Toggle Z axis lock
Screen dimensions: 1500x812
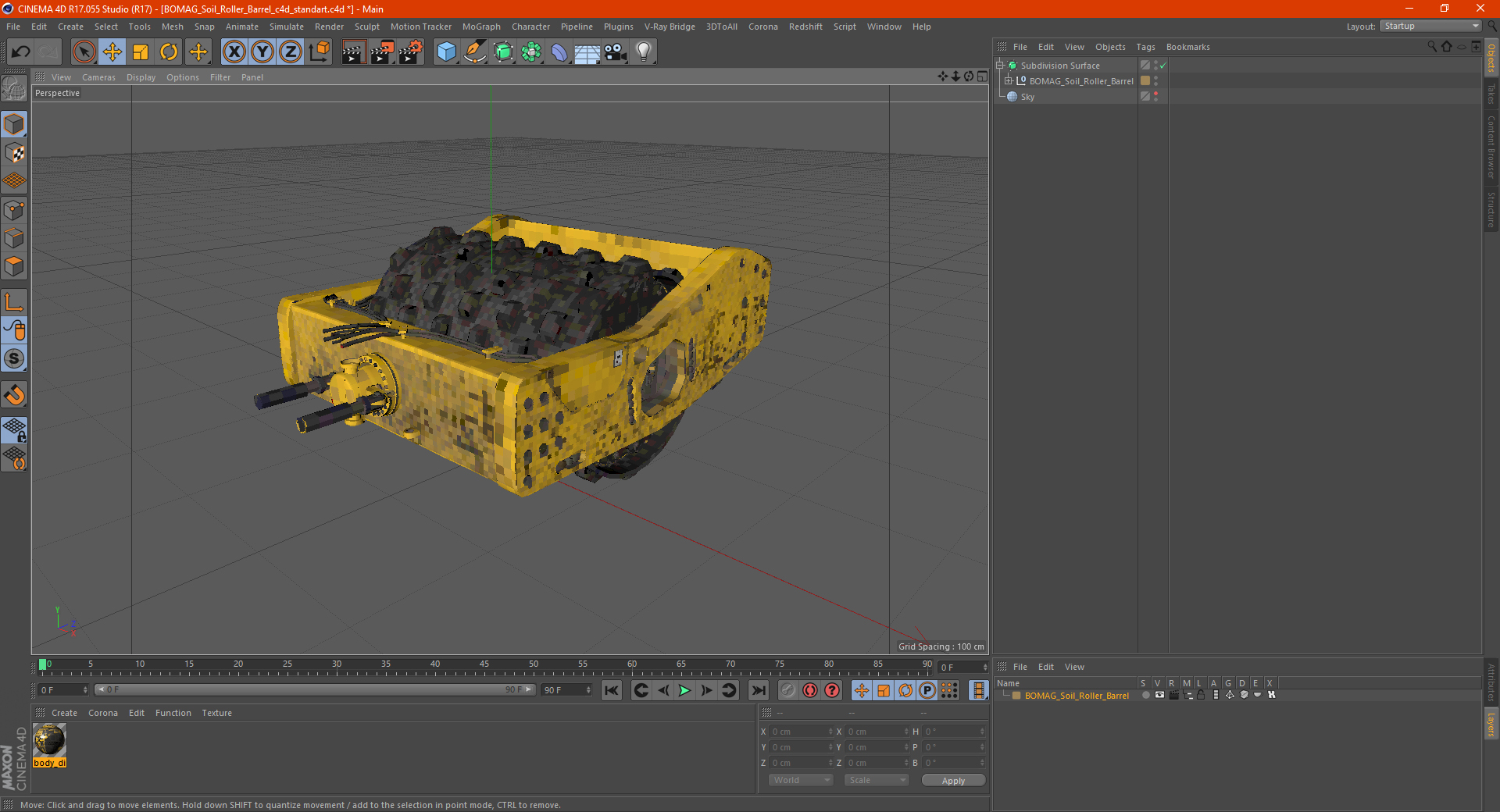pyautogui.click(x=291, y=52)
